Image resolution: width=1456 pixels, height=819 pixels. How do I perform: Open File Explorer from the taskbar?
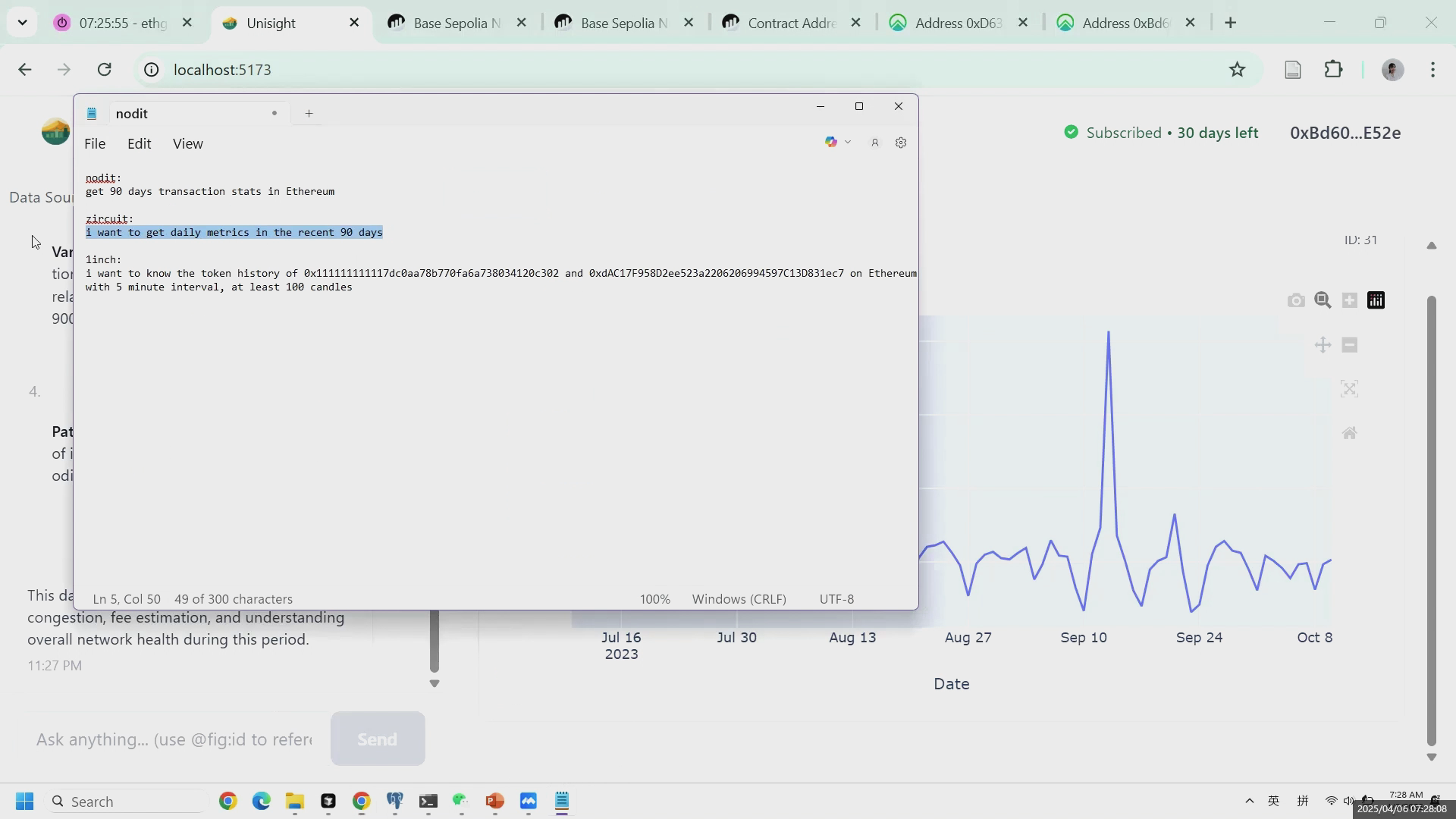coord(294,802)
